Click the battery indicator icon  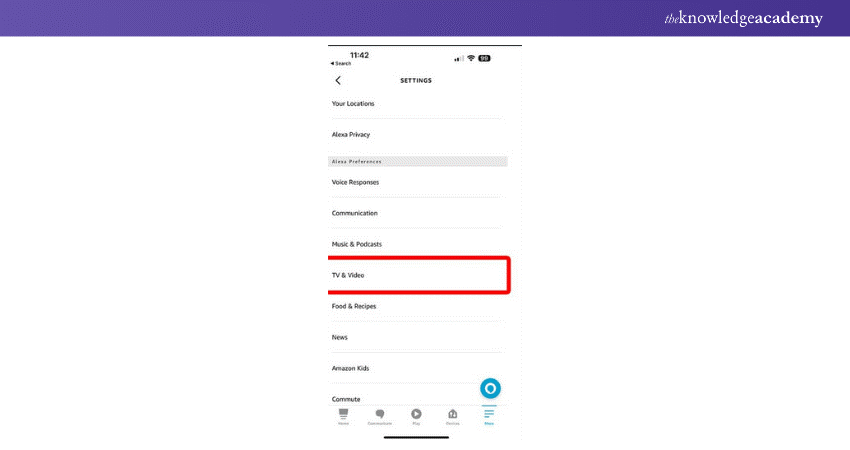pyautogui.click(x=484, y=58)
